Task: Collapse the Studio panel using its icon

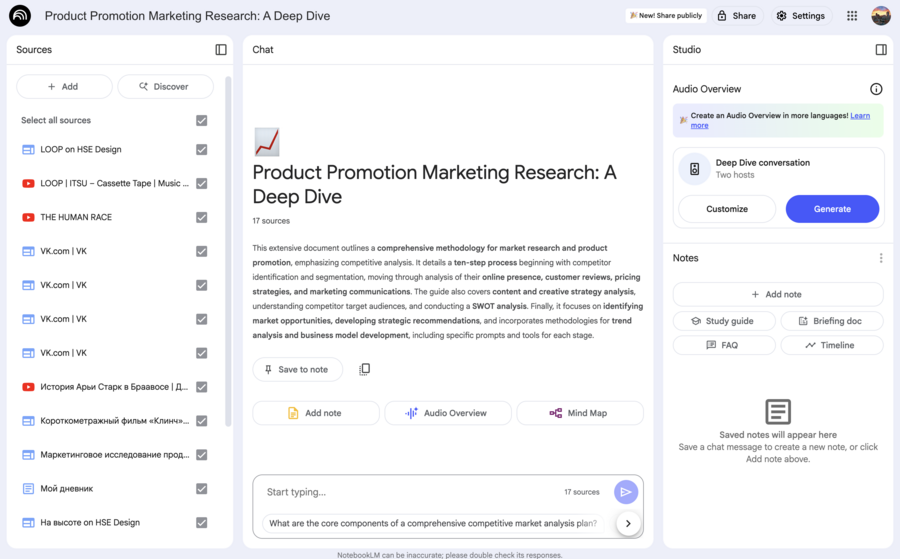Action: (x=880, y=50)
